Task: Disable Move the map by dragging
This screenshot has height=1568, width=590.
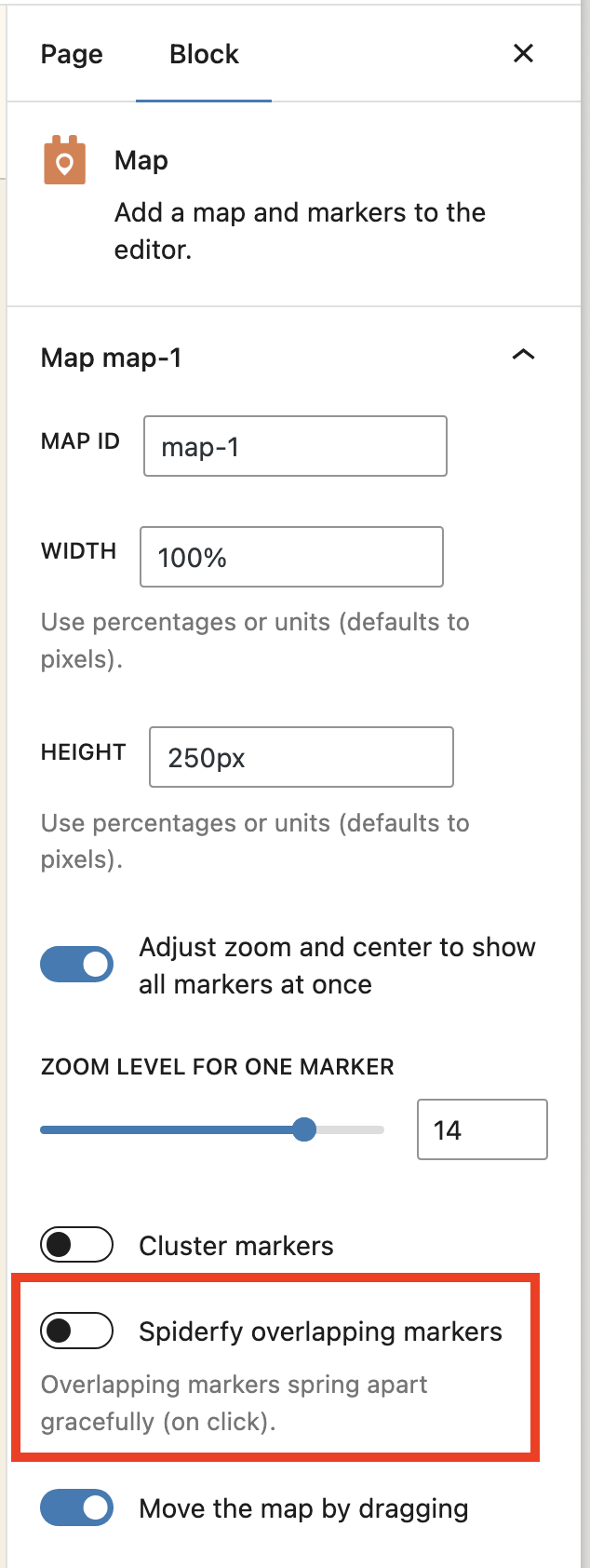Action: pyautogui.click(x=76, y=1507)
